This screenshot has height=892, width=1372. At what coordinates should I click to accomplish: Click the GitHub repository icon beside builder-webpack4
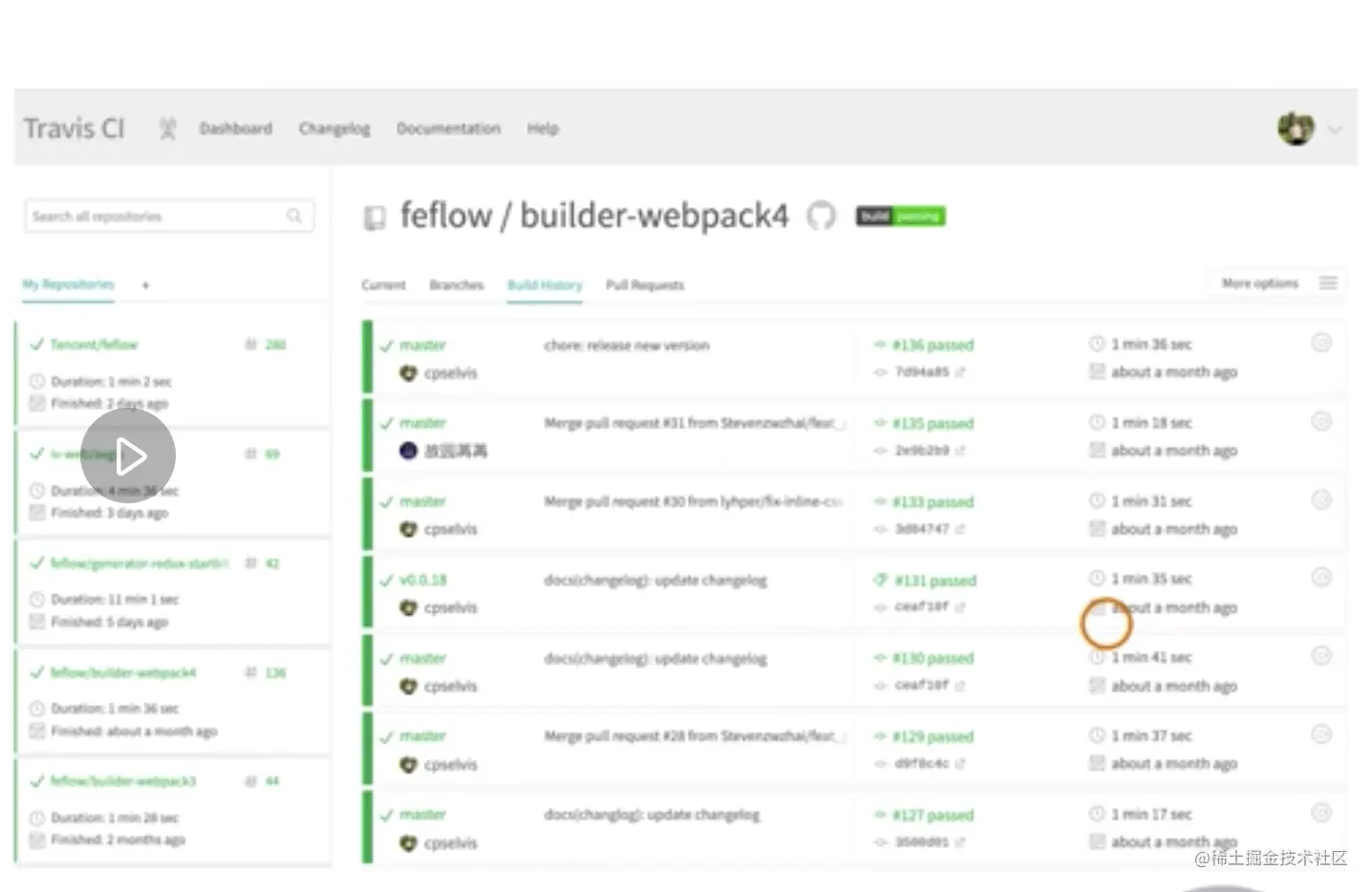point(821,216)
